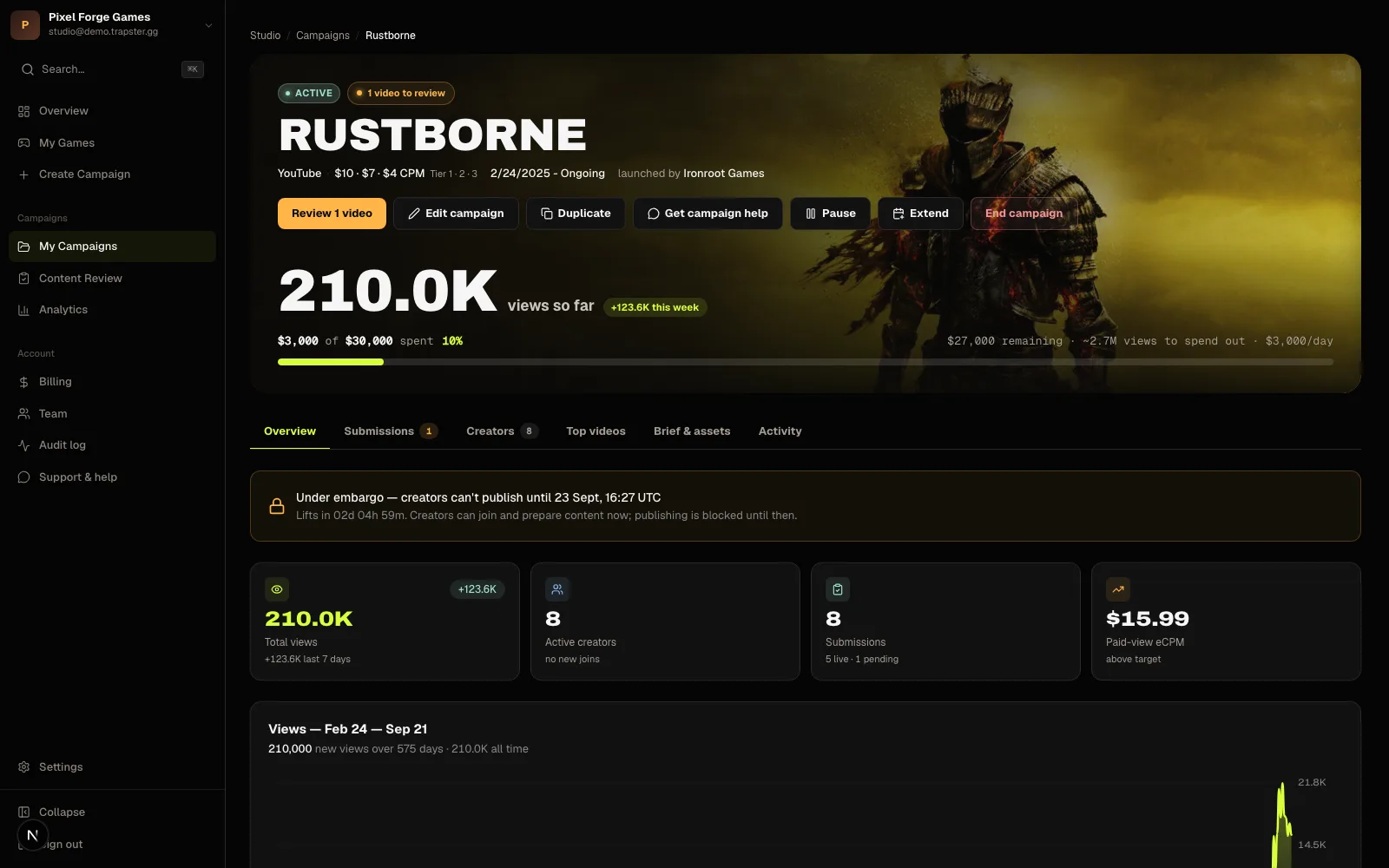Click the Total views eye icon
The image size is (1389, 868).
click(x=277, y=589)
